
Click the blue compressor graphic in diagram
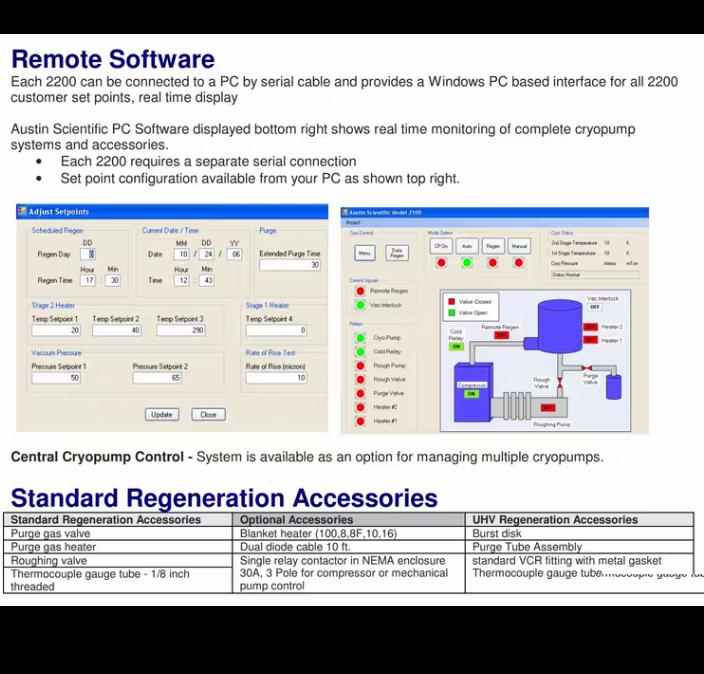point(473,392)
